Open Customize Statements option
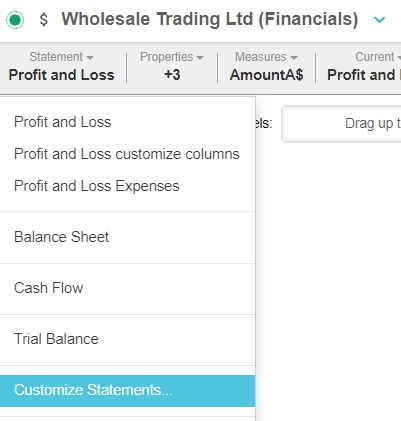 pos(128,390)
